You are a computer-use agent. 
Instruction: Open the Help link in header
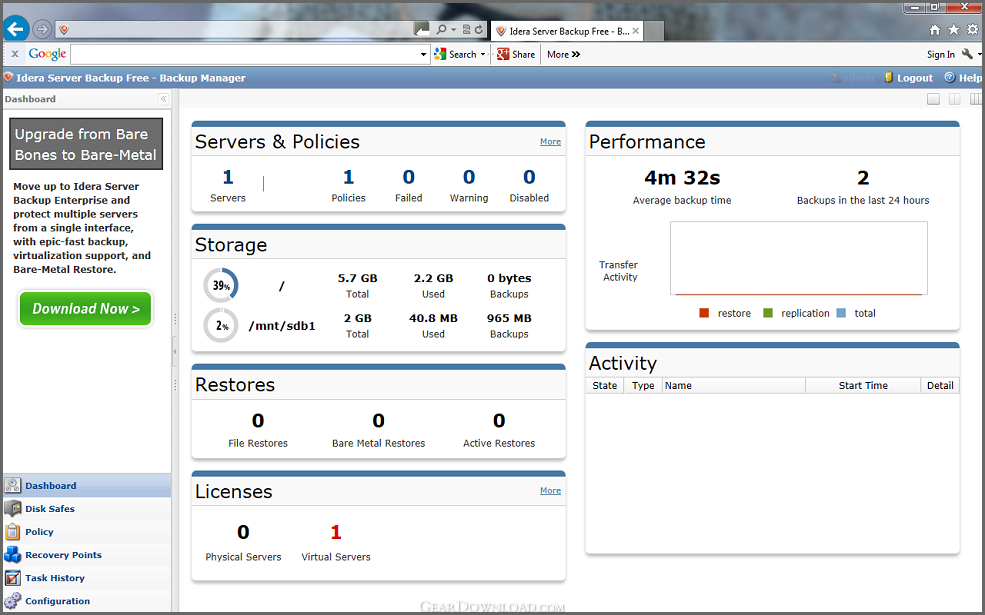tap(962, 78)
